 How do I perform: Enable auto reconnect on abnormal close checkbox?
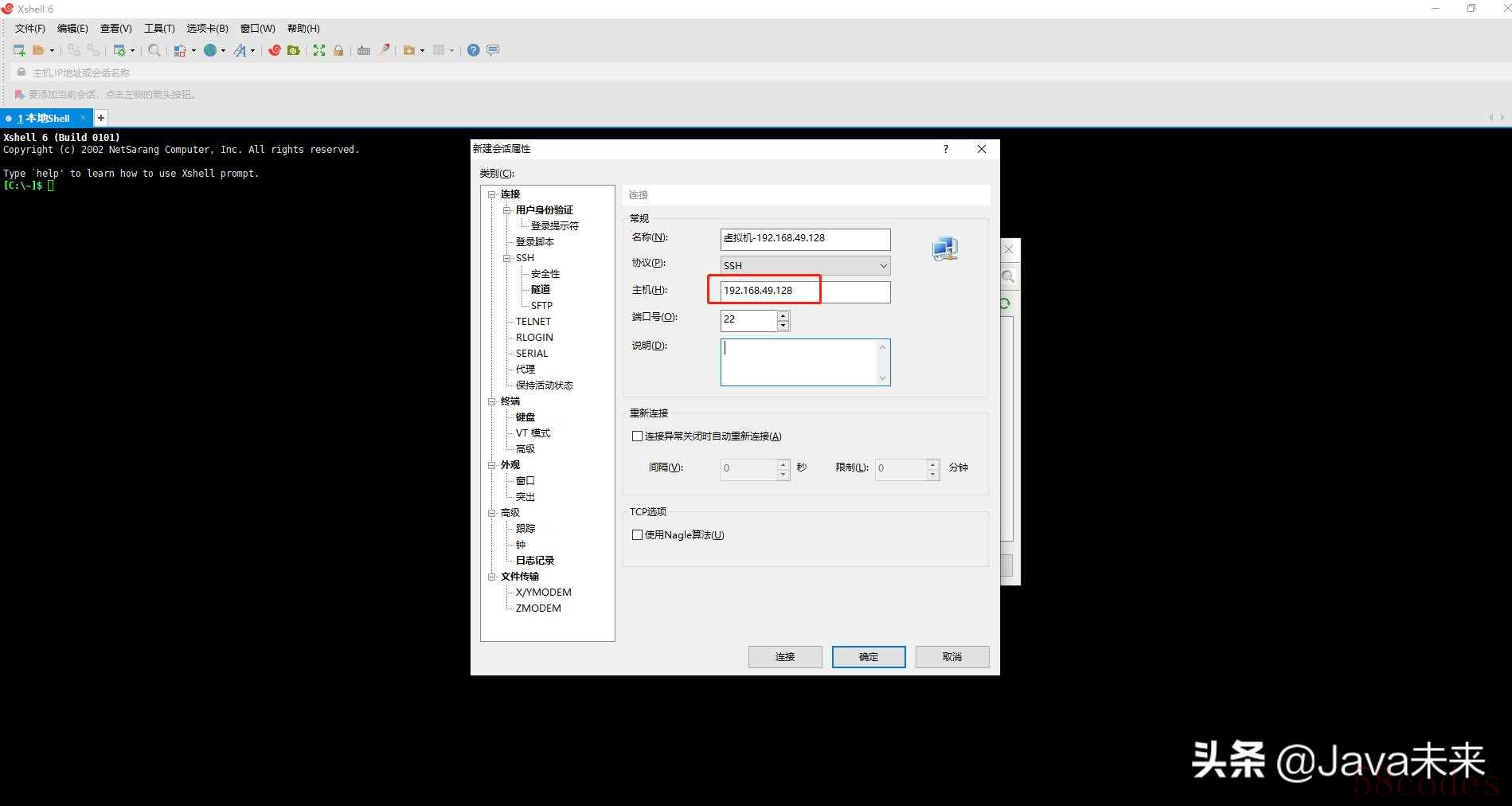637,436
